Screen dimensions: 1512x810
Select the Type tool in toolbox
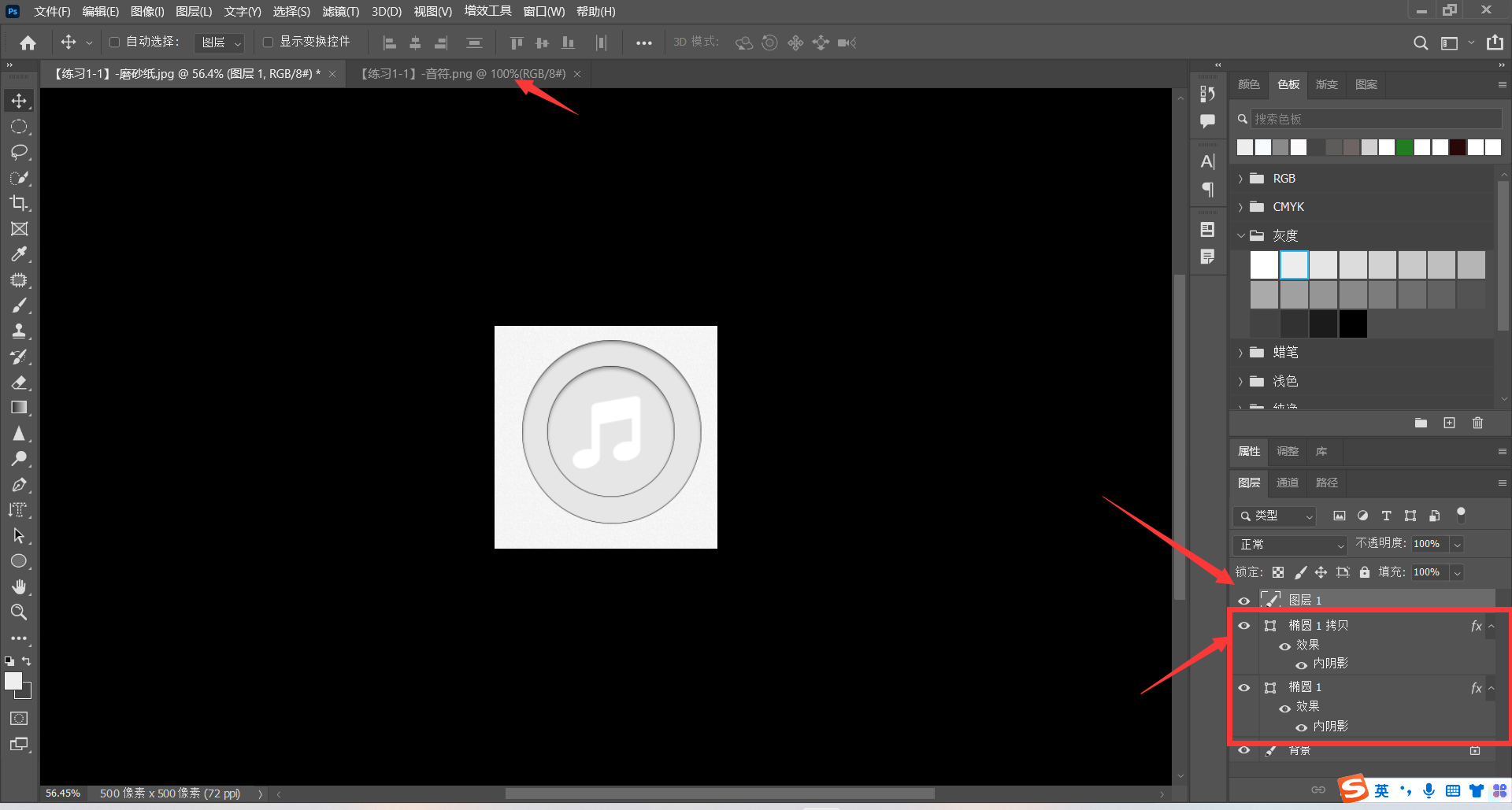click(x=19, y=510)
